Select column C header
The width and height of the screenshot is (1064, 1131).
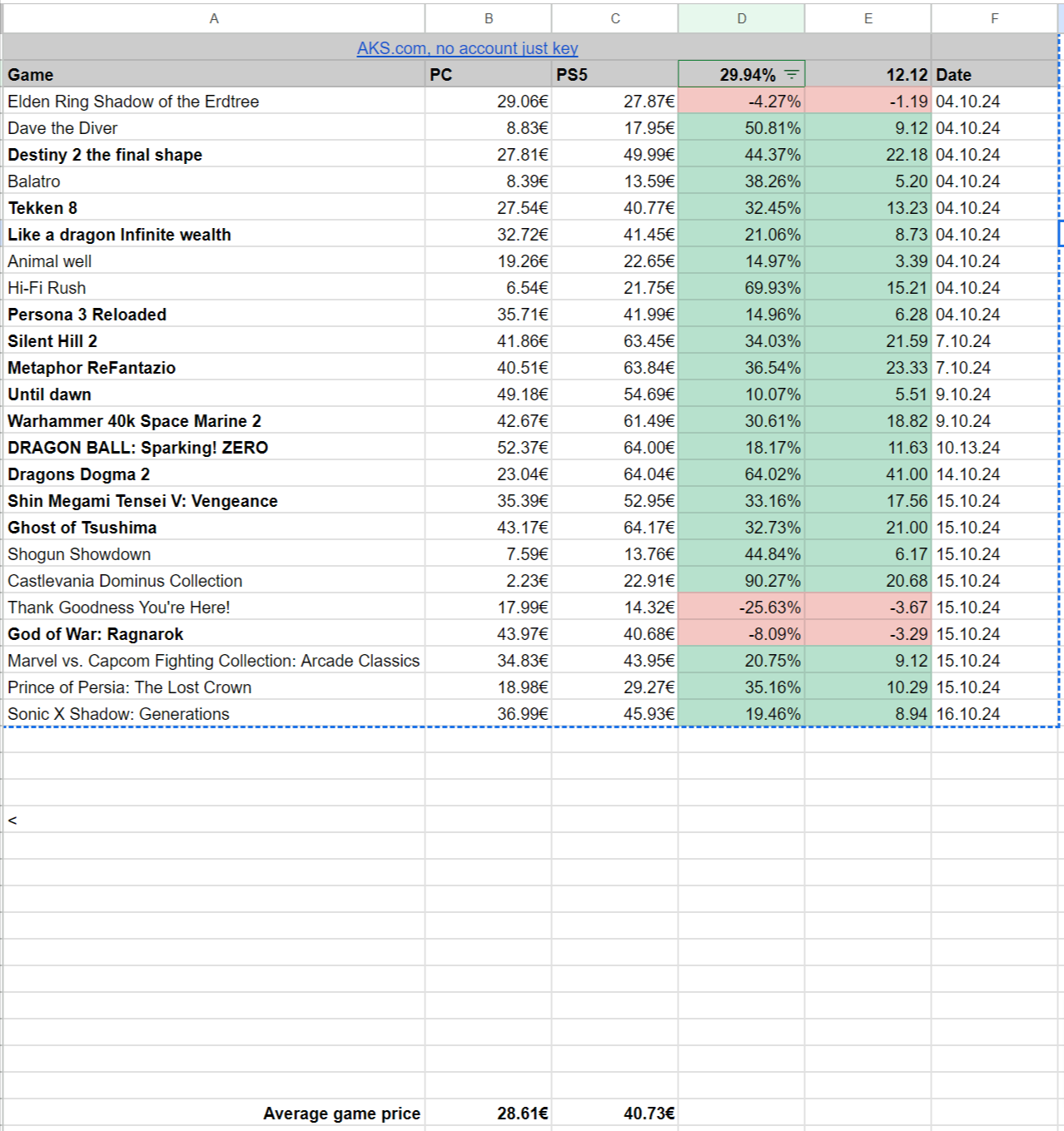click(615, 18)
